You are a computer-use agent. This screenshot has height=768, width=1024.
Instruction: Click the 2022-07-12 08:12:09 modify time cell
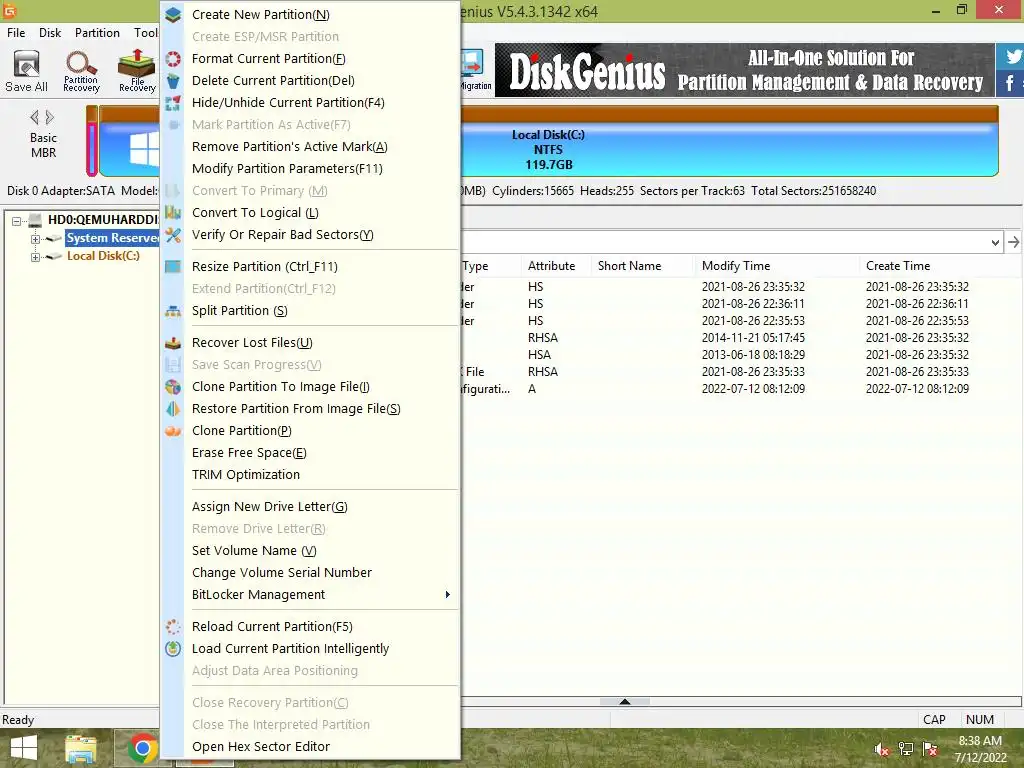(x=753, y=389)
